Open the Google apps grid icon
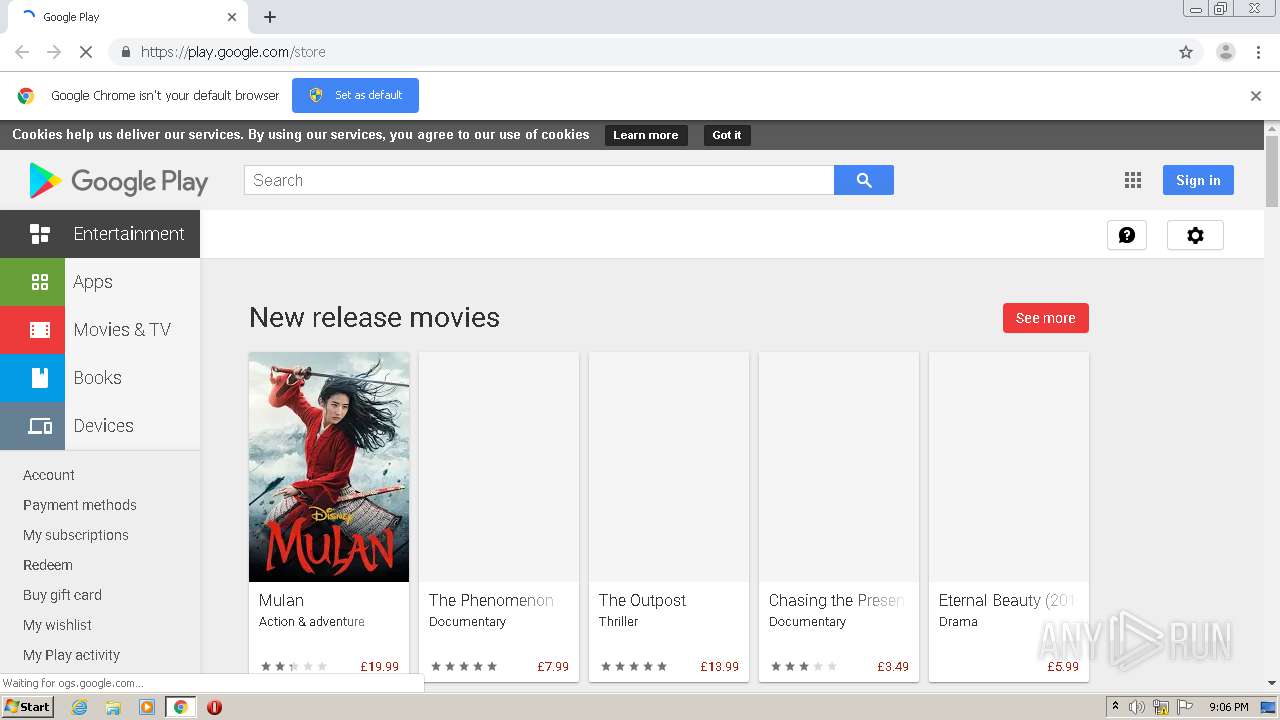The height and width of the screenshot is (720, 1280). 1132,180
